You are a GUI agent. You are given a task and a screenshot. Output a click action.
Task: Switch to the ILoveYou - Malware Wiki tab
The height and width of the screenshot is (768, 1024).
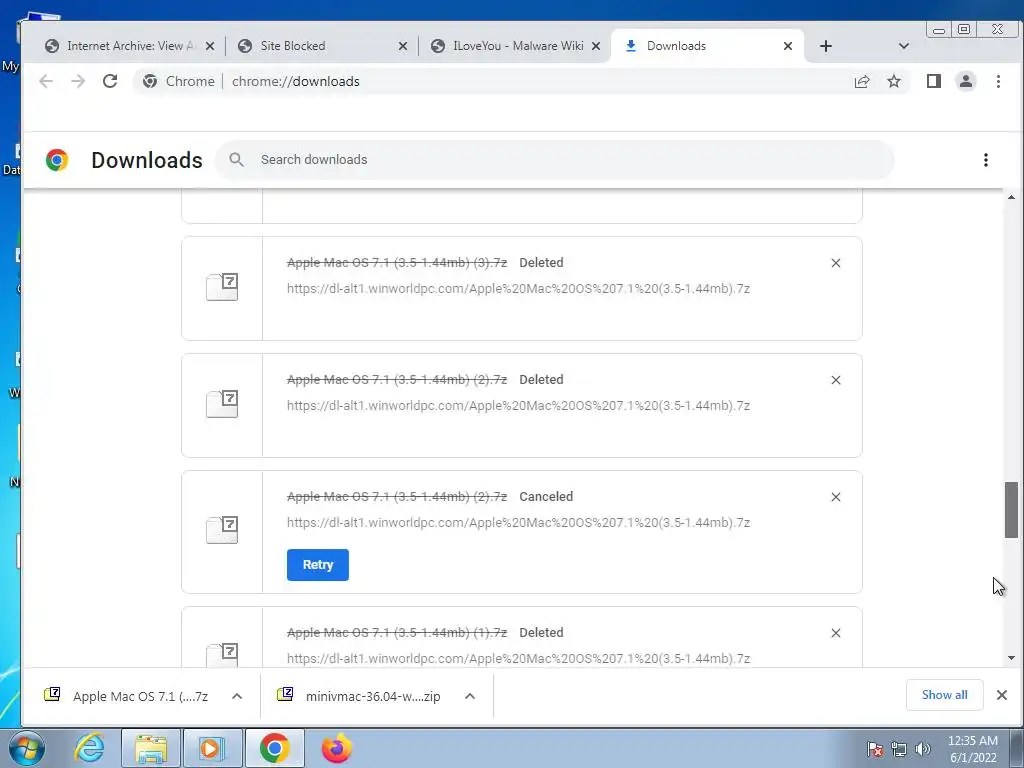point(514,46)
